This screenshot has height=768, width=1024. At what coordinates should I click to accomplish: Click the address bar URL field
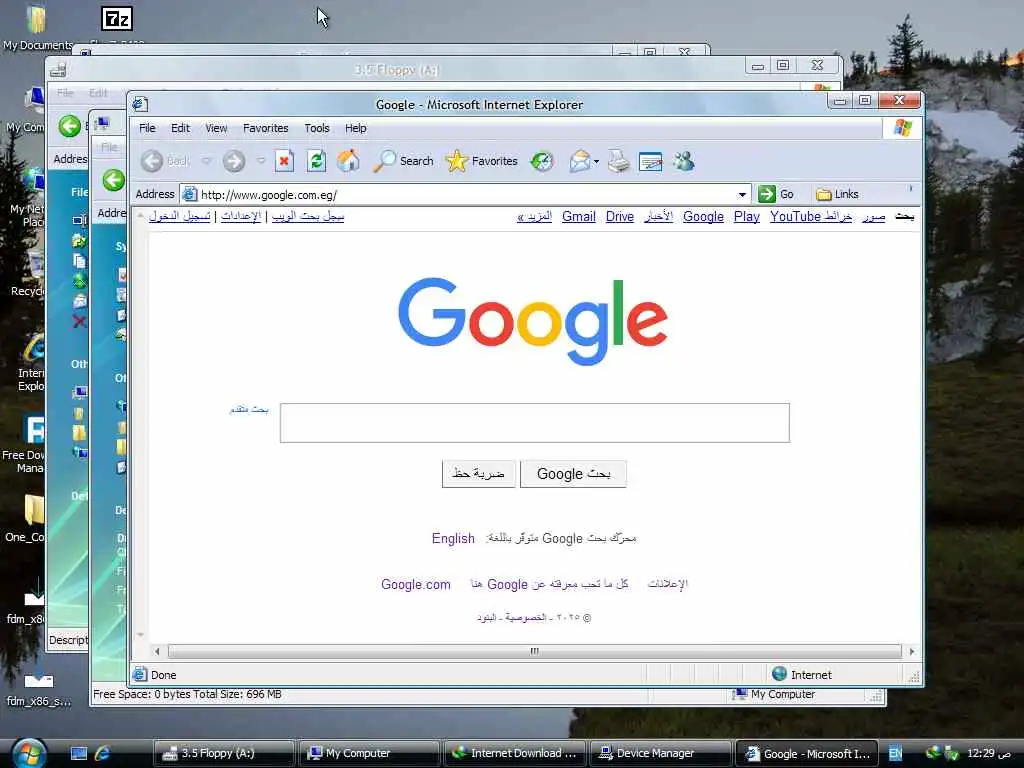[x=466, y=195]
